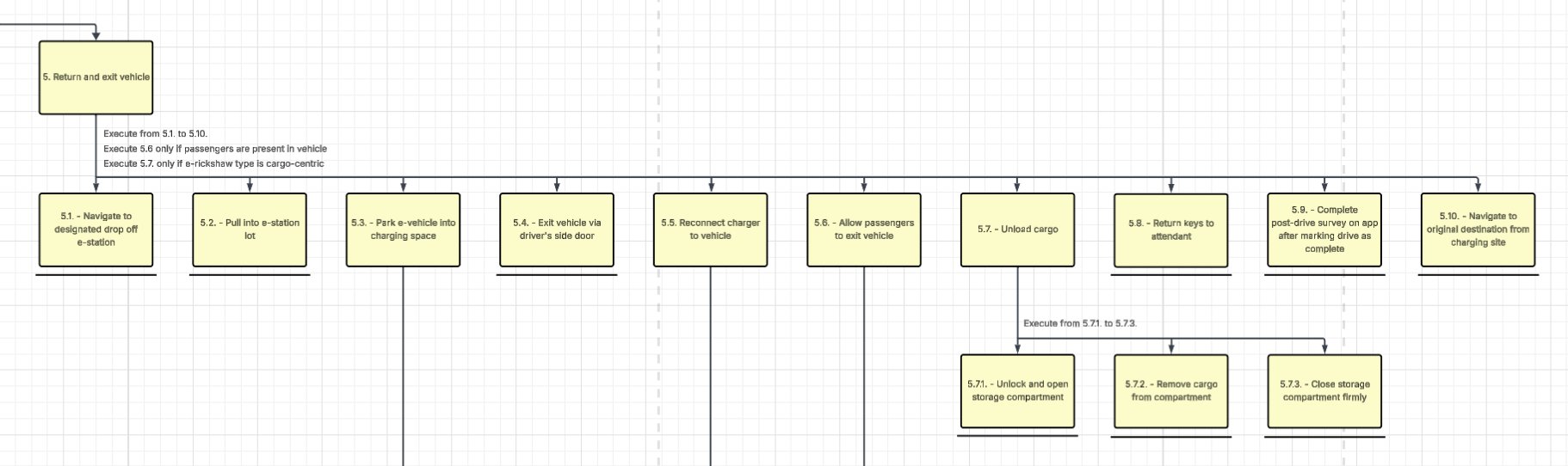Click the '5.3. Park e-vehicle into charging space' node
The height and width of the screenshot is (466, 1568).
(x=403, y=230)
